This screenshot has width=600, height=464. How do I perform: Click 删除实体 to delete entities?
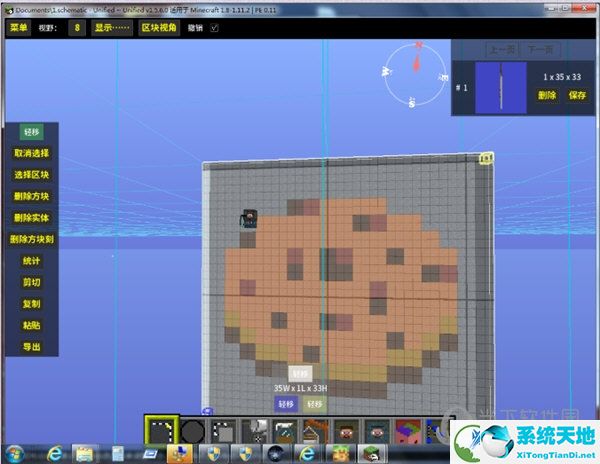coord(32,218)
